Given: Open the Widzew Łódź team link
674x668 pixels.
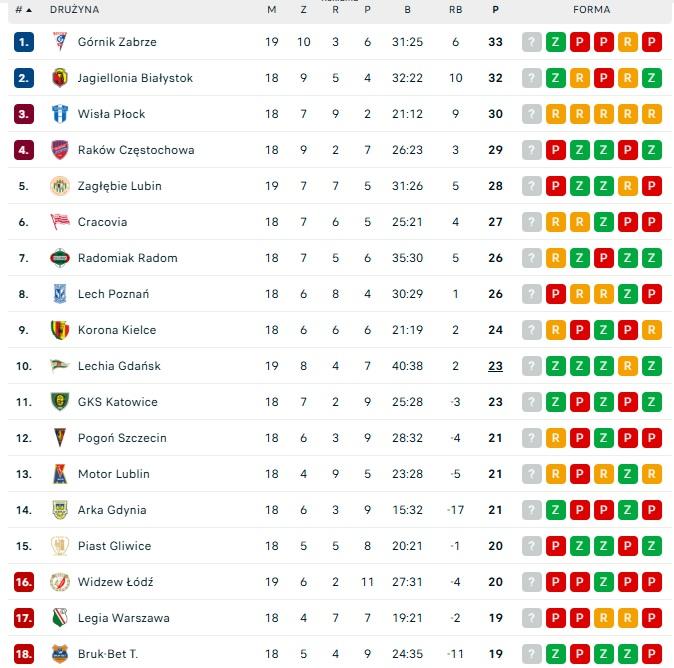Looking at the screenshot, I should click(x=115, y=582).
